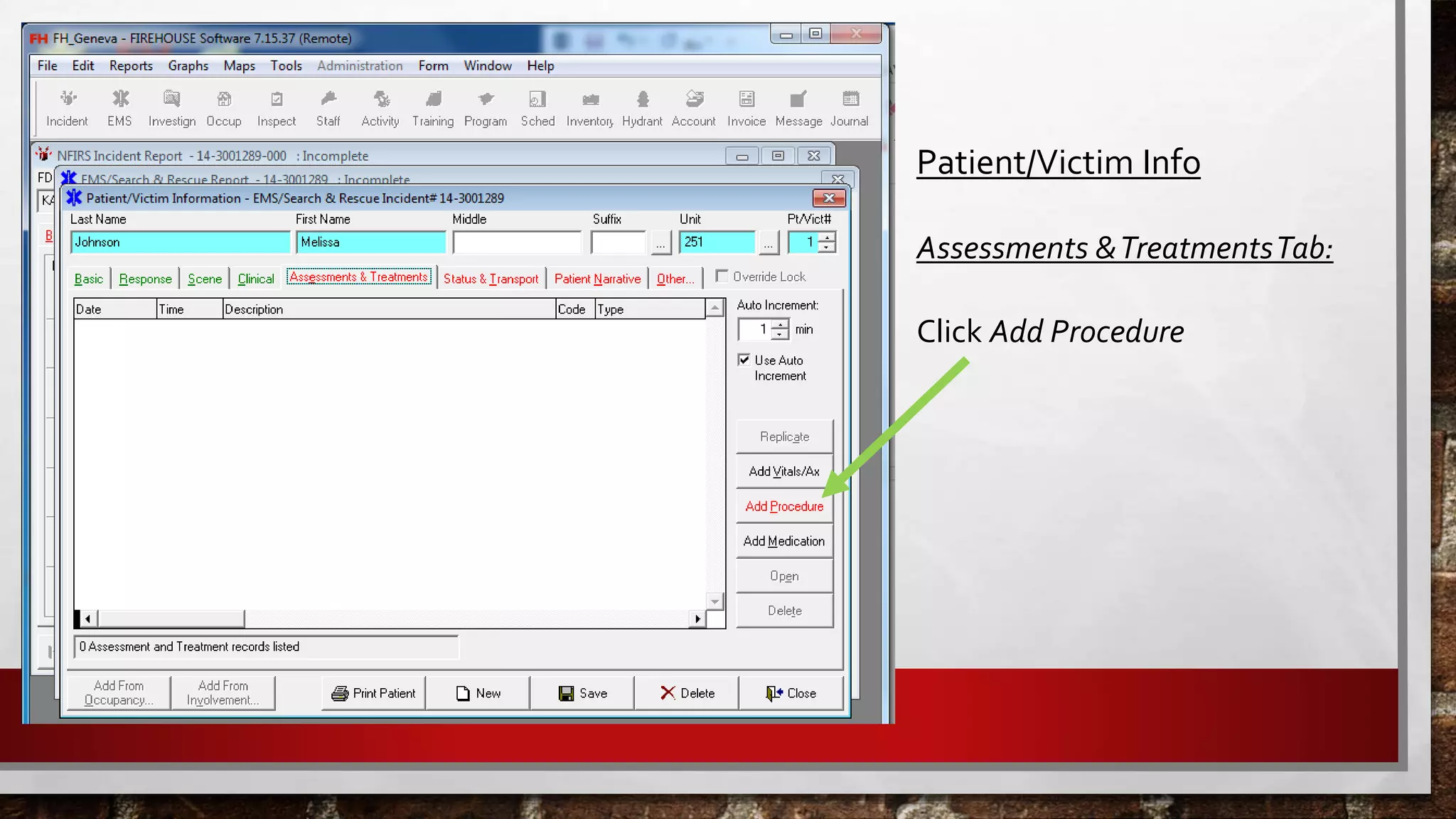Open the Message toolbar icon
Screen dimensions: 1456x819
[798, 108]
